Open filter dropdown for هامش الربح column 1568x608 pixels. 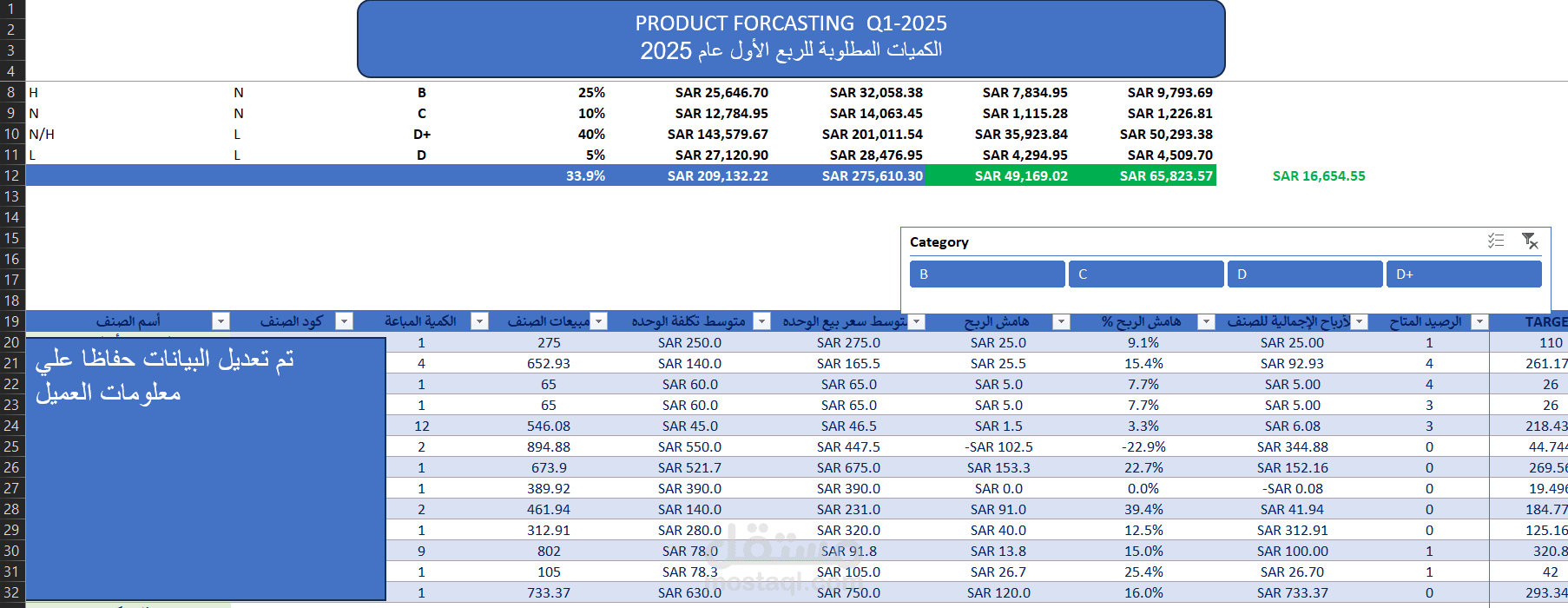point(1061,321)
